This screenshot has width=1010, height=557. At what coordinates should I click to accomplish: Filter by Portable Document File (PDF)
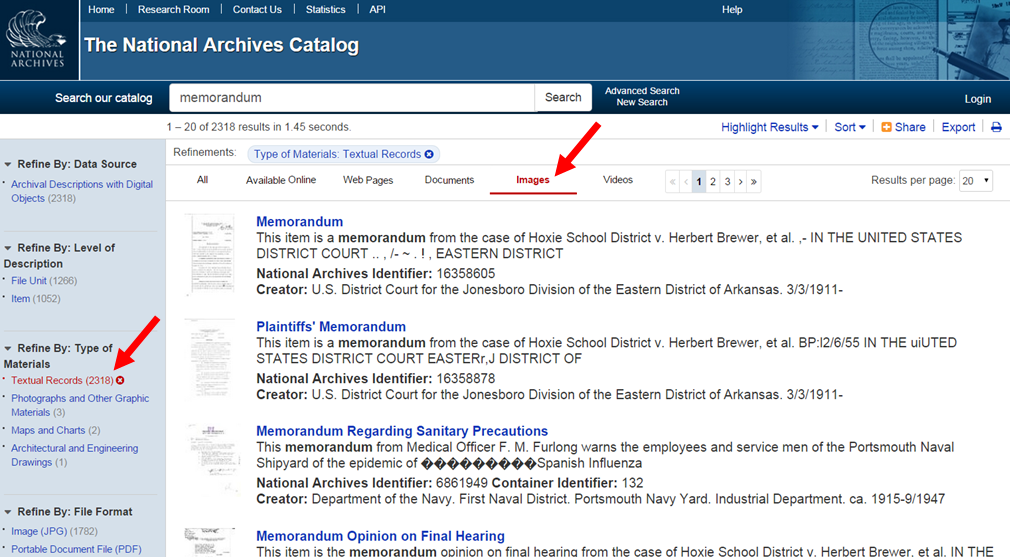tap(76, 549)
